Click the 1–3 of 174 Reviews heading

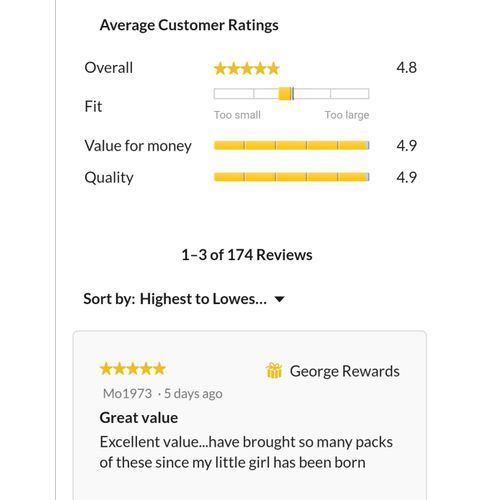[247, 255]
